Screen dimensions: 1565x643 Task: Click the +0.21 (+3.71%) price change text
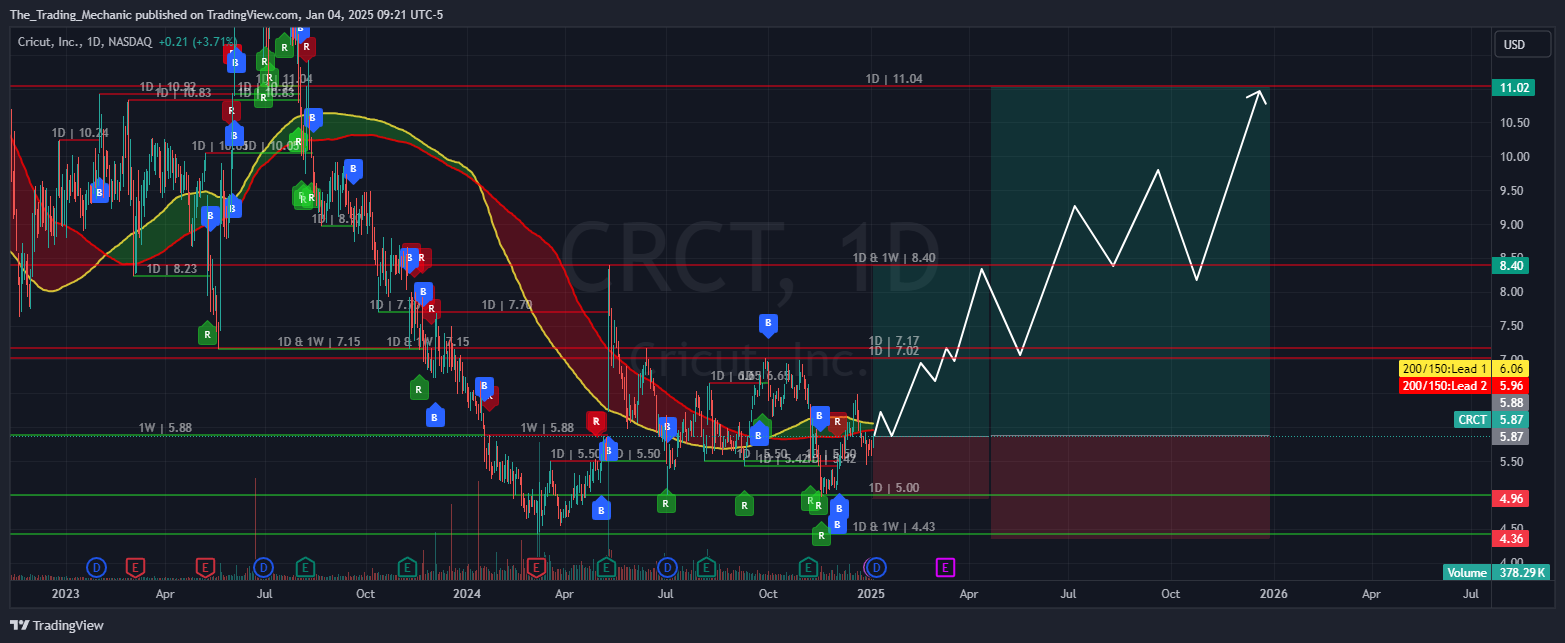199,42
